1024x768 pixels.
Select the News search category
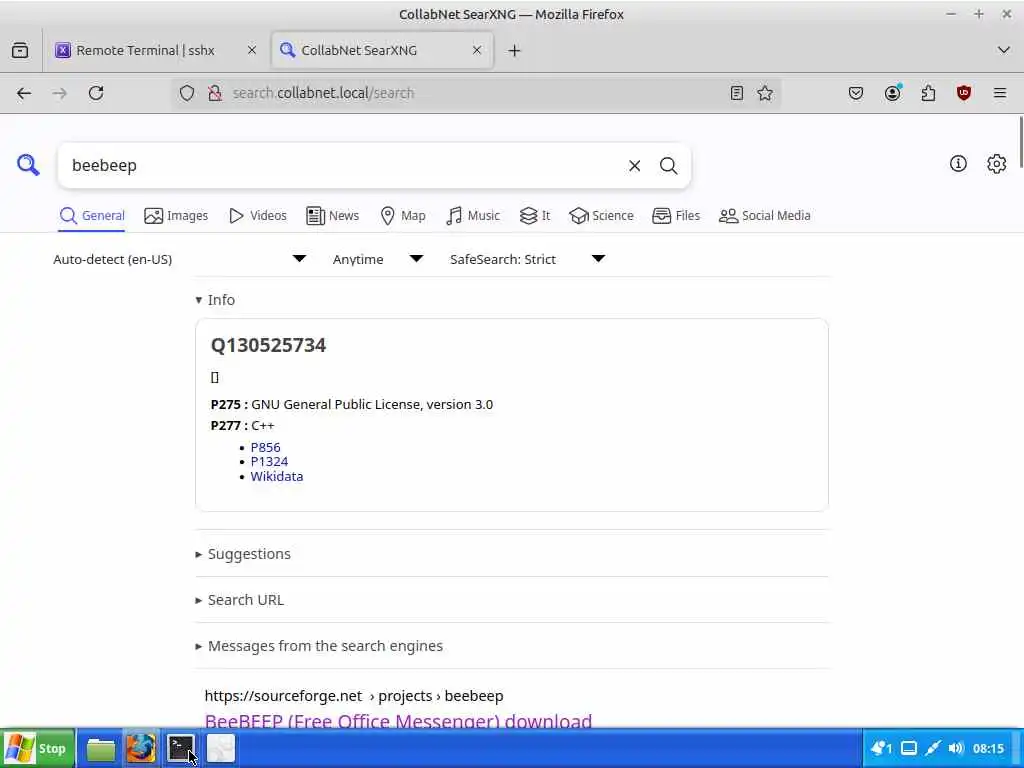(x=332, y=216)
